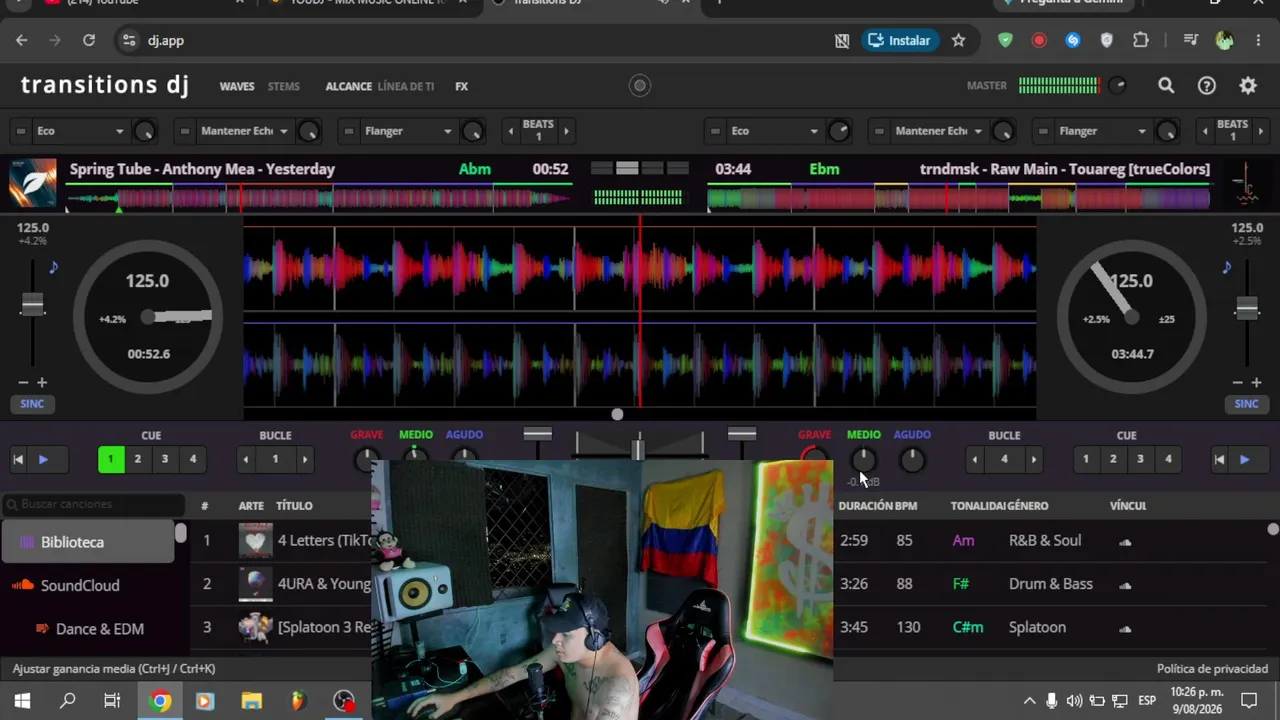Open the left deck Eco effect dropdown
This screenshot has height=720, width=1280.
coord(80,131)
